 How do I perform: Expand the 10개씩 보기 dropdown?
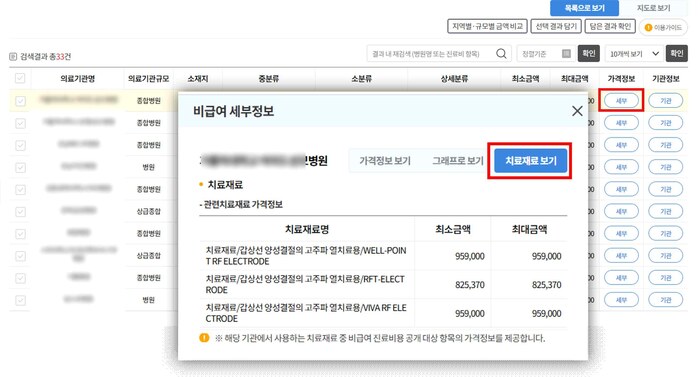pos(634,54)
